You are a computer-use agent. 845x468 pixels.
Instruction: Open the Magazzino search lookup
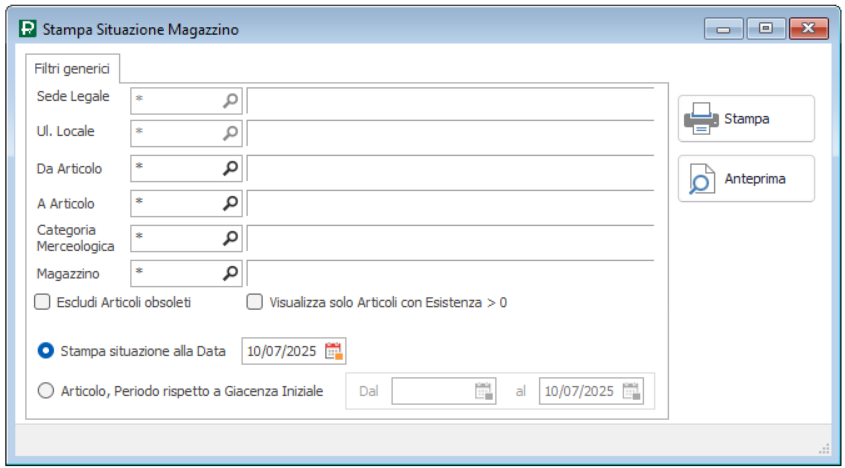coord(231,272)
